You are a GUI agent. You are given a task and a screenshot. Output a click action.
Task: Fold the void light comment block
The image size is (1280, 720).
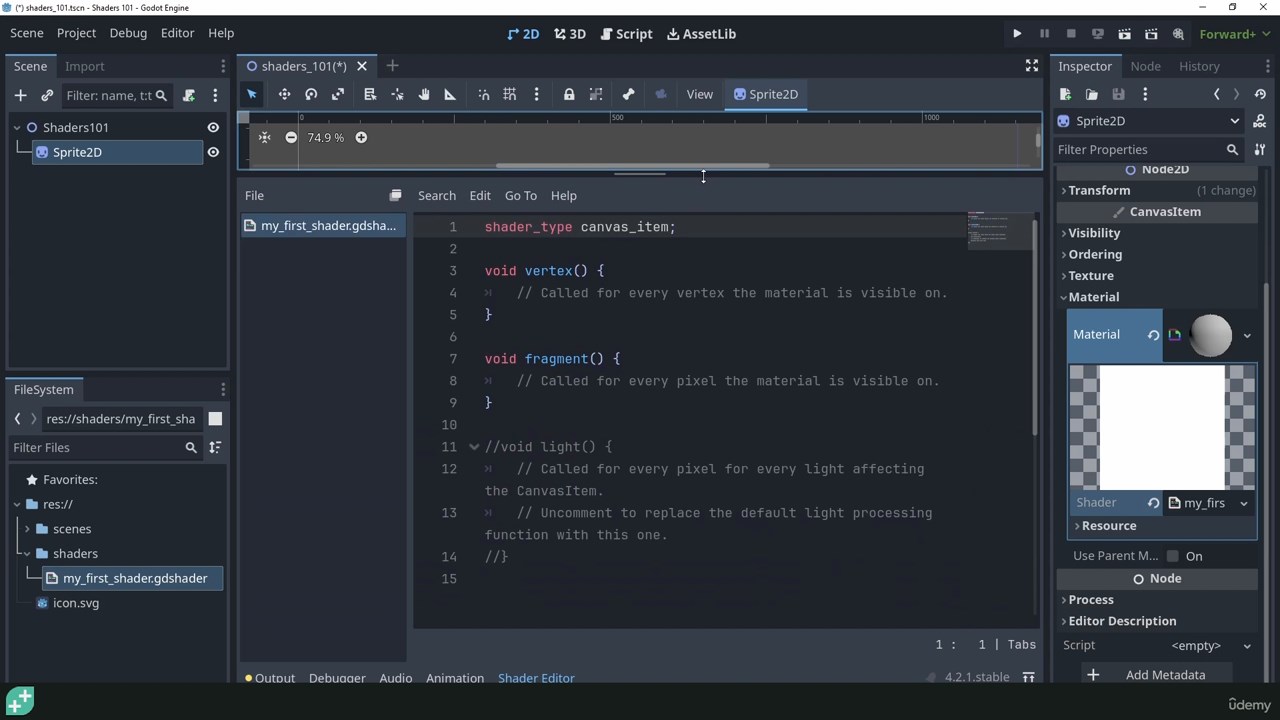point(474,447)
